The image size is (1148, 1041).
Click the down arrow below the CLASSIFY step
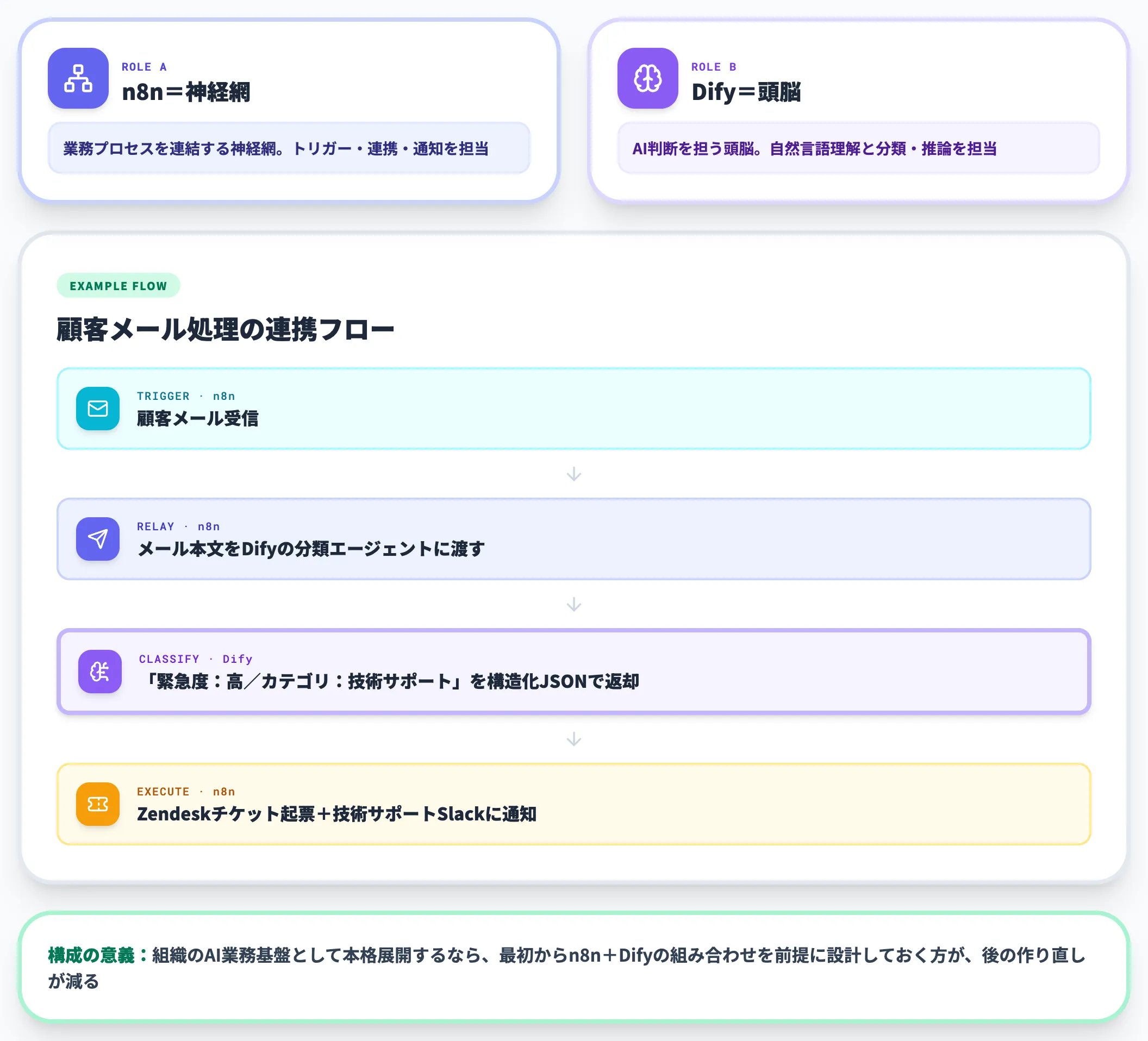[x=574, y=739]
